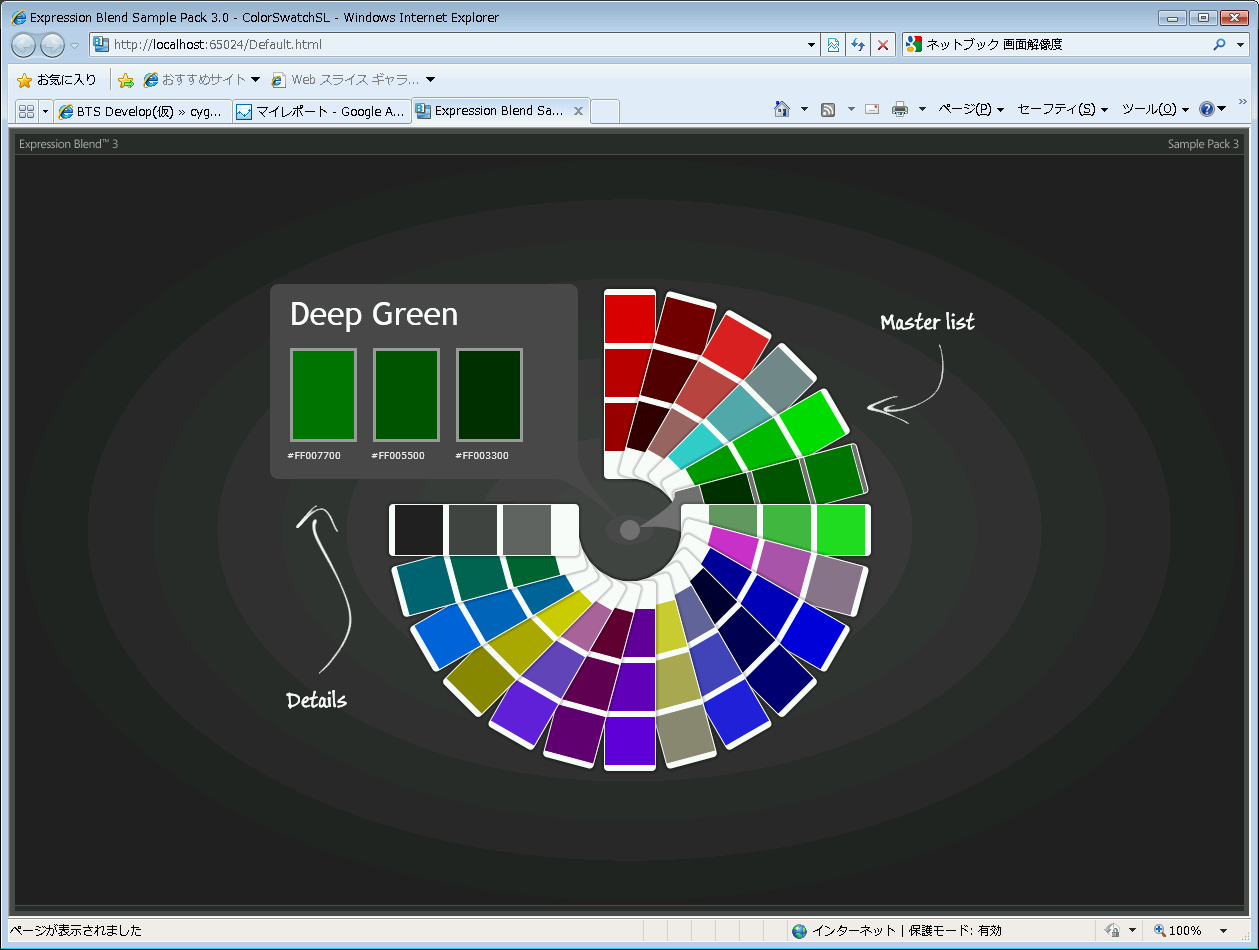The image size is (1259, 950).
Task: Click the Refresh page icon
Action: point(858,45)
